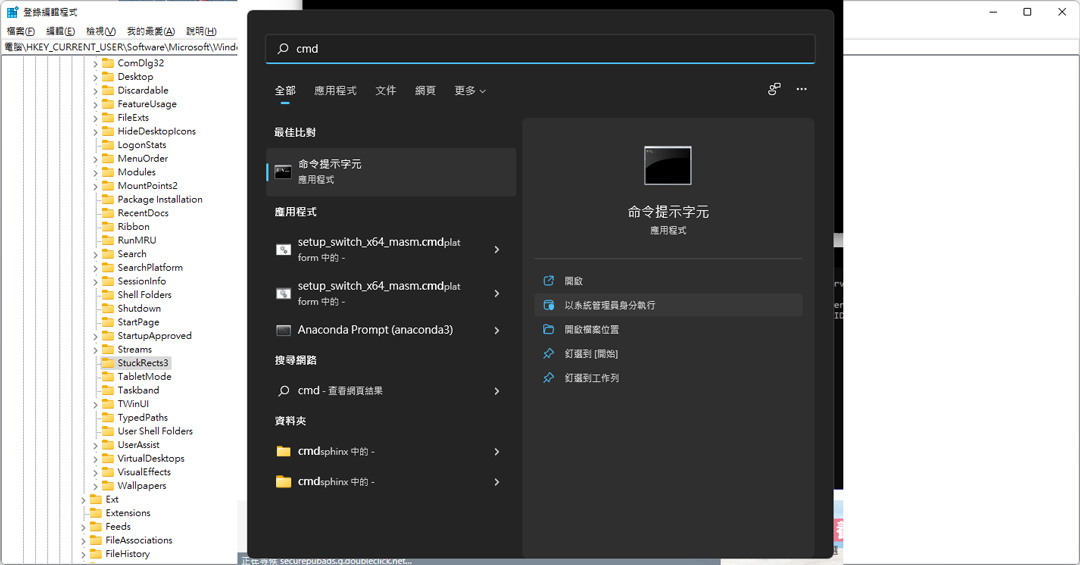Click the Run as administrator shield icon
Screen dimensions: 1080x565
[x=548, y=305]
